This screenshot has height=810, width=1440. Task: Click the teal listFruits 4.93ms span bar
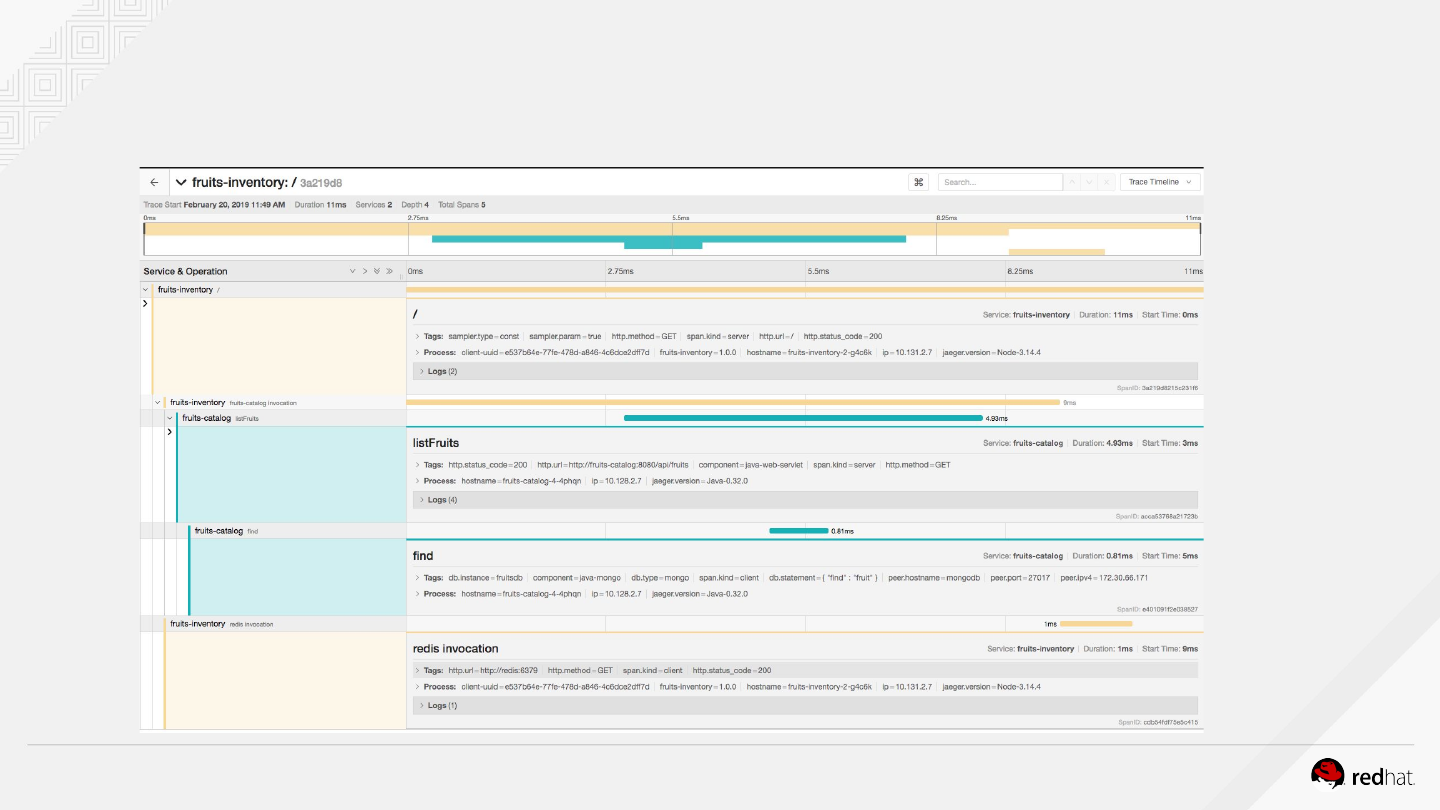pyautogui.click(x=803, y=418)
